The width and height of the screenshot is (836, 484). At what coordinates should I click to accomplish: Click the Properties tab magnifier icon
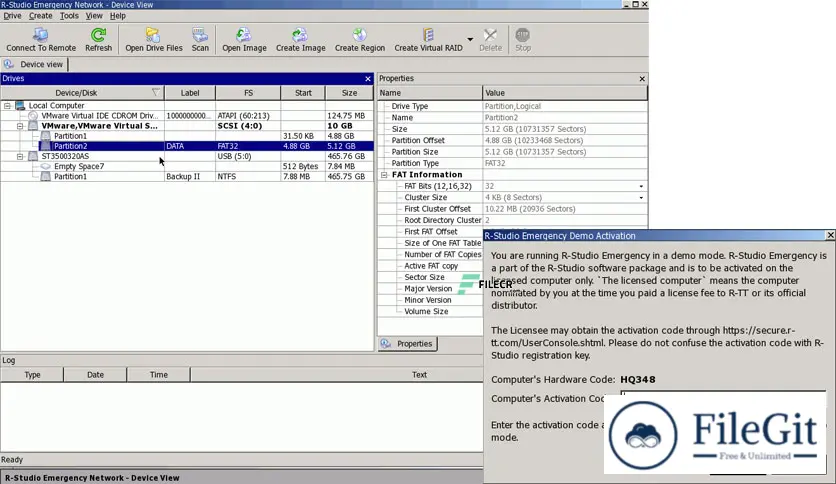point(385,344)
